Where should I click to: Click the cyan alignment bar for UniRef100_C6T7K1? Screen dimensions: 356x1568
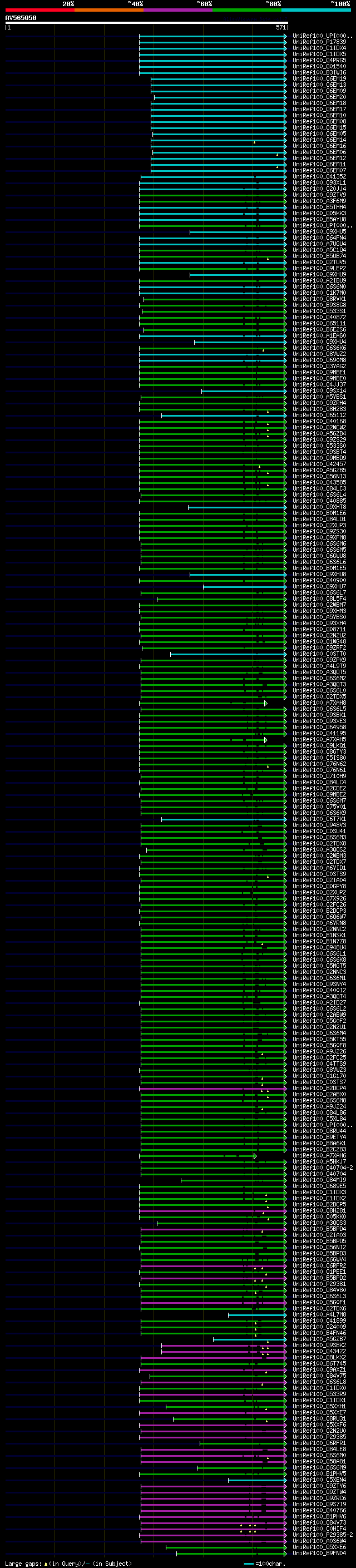click(x=222, y=820)
